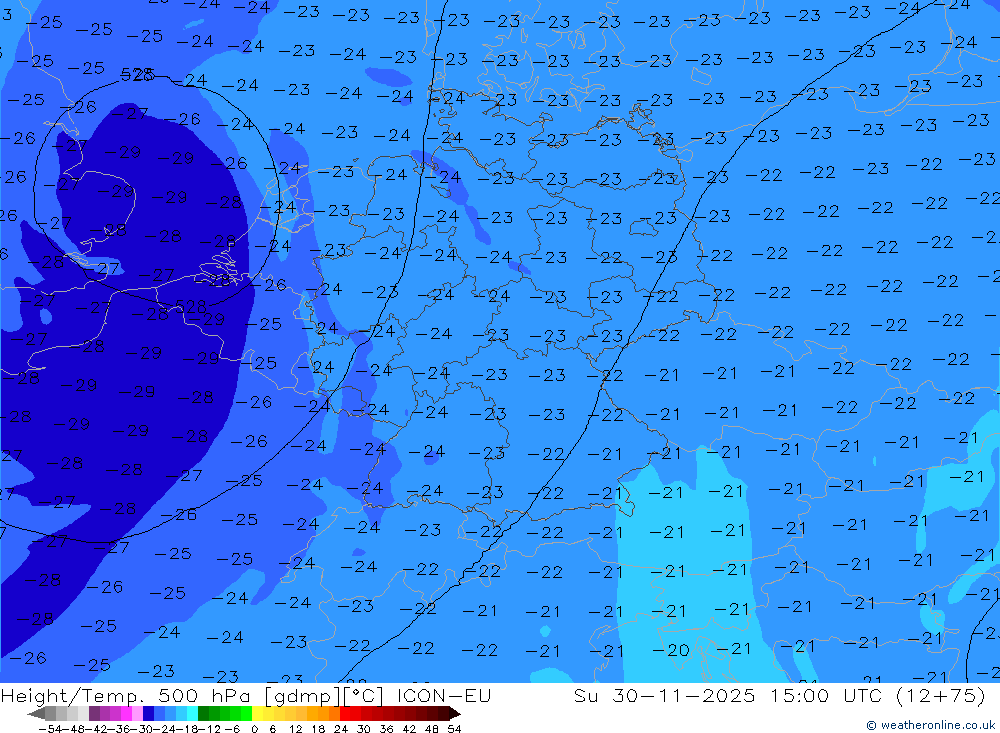Click the 'Height/Temp. 500 hPa' map title

[x=128, y=695]
